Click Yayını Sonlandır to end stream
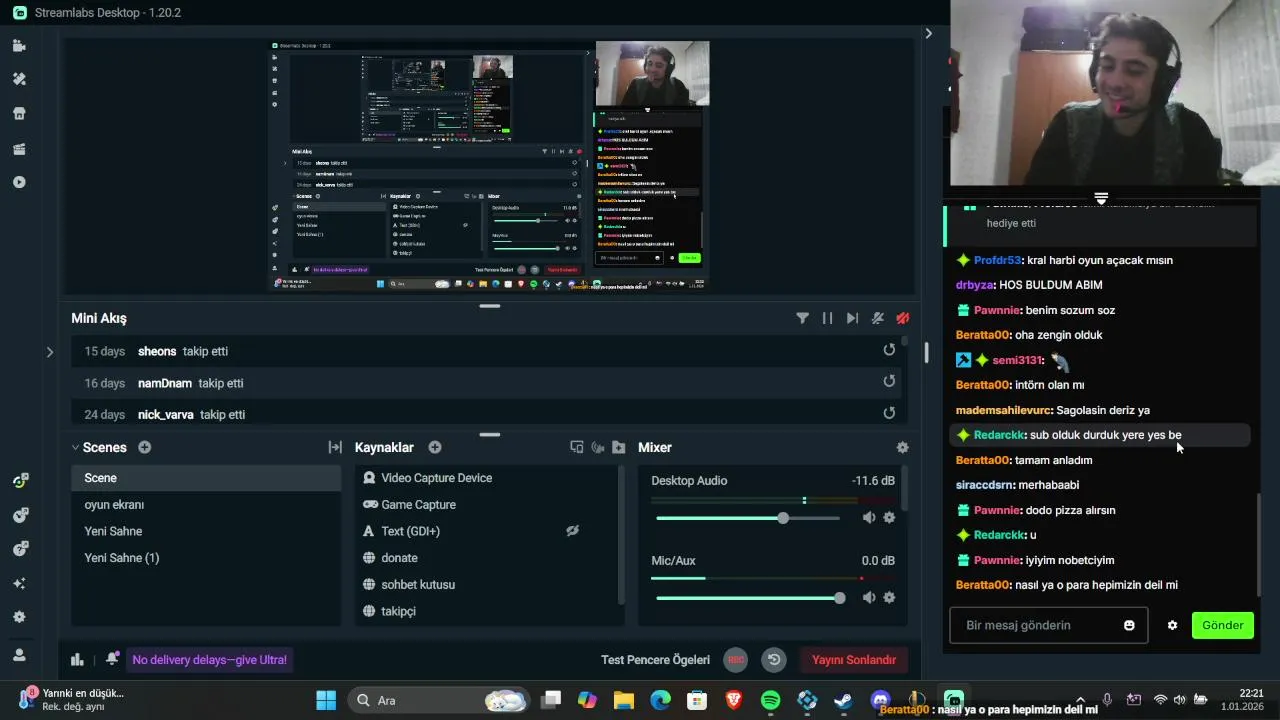Screen dimensions: 1280x720 854,660
